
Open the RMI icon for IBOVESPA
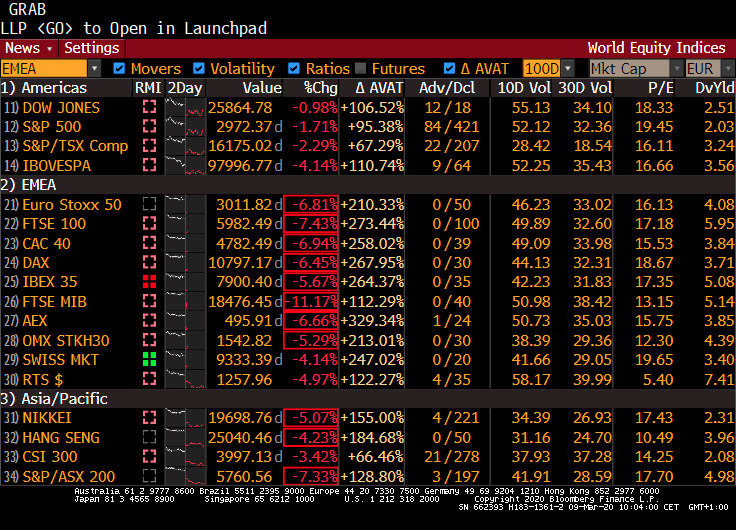coord(149,165)
